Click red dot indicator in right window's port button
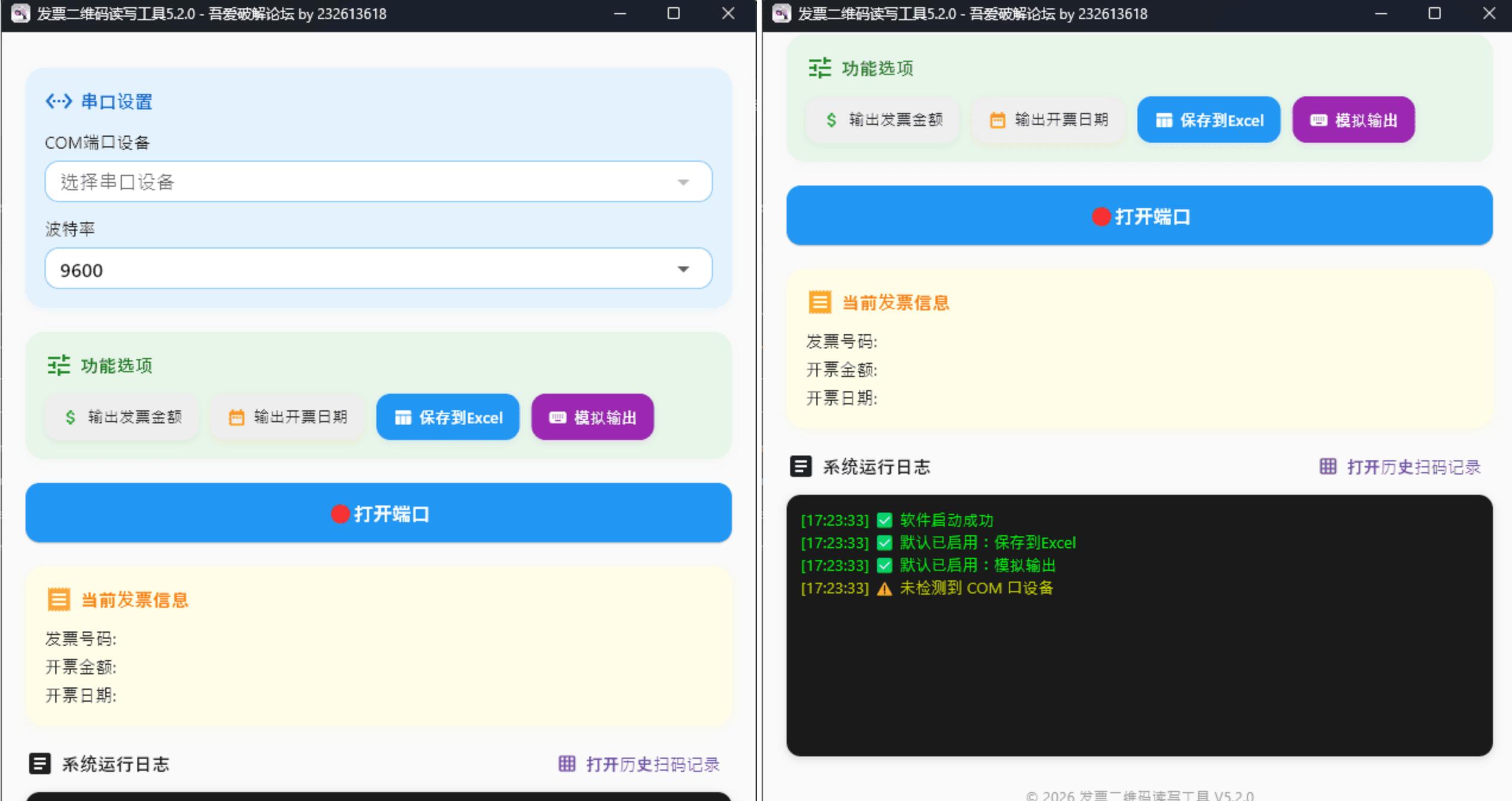Screen dimensions: 1512x801 [x=1101, y=217]
